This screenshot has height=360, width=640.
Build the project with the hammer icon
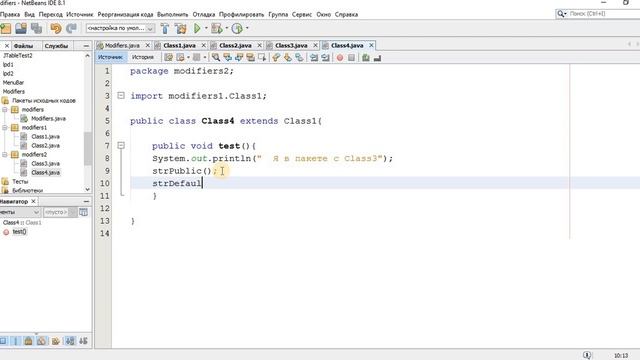point(164,28)
